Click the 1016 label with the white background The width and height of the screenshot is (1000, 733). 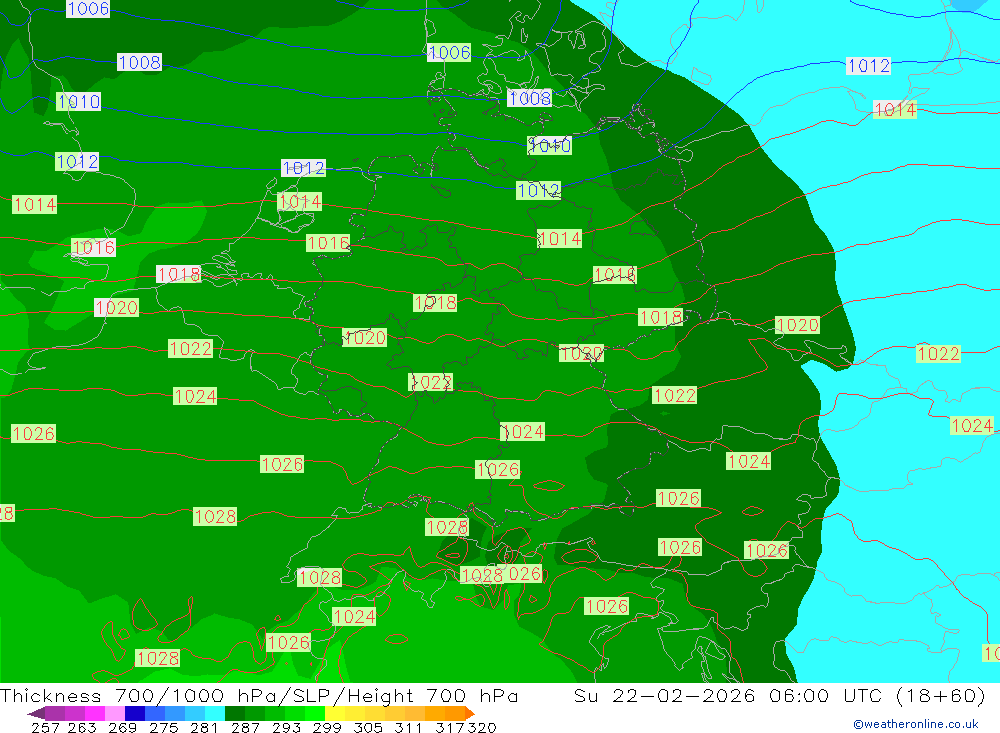[94, 248]
